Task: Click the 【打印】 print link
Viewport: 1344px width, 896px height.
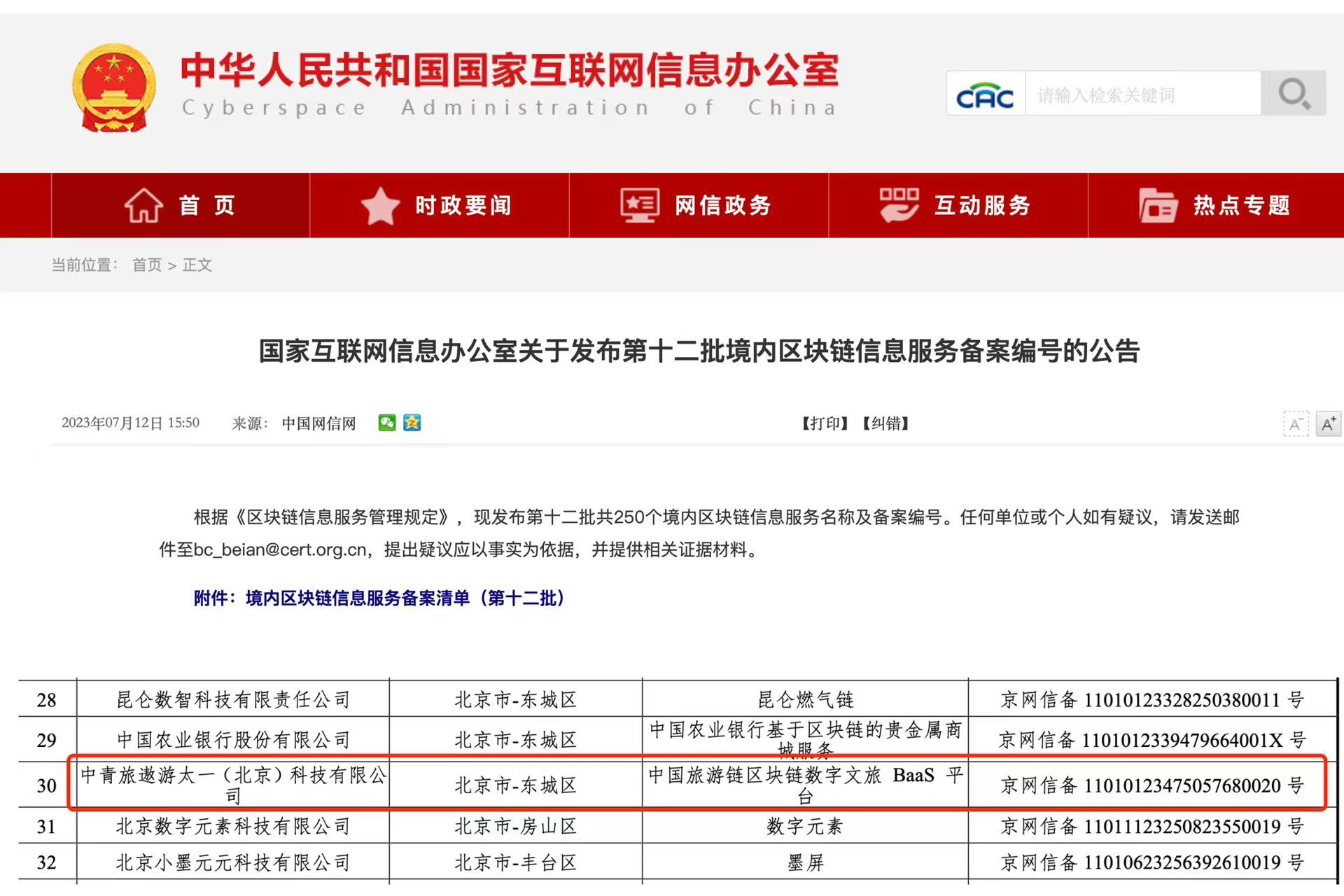Action: point(825,423)
